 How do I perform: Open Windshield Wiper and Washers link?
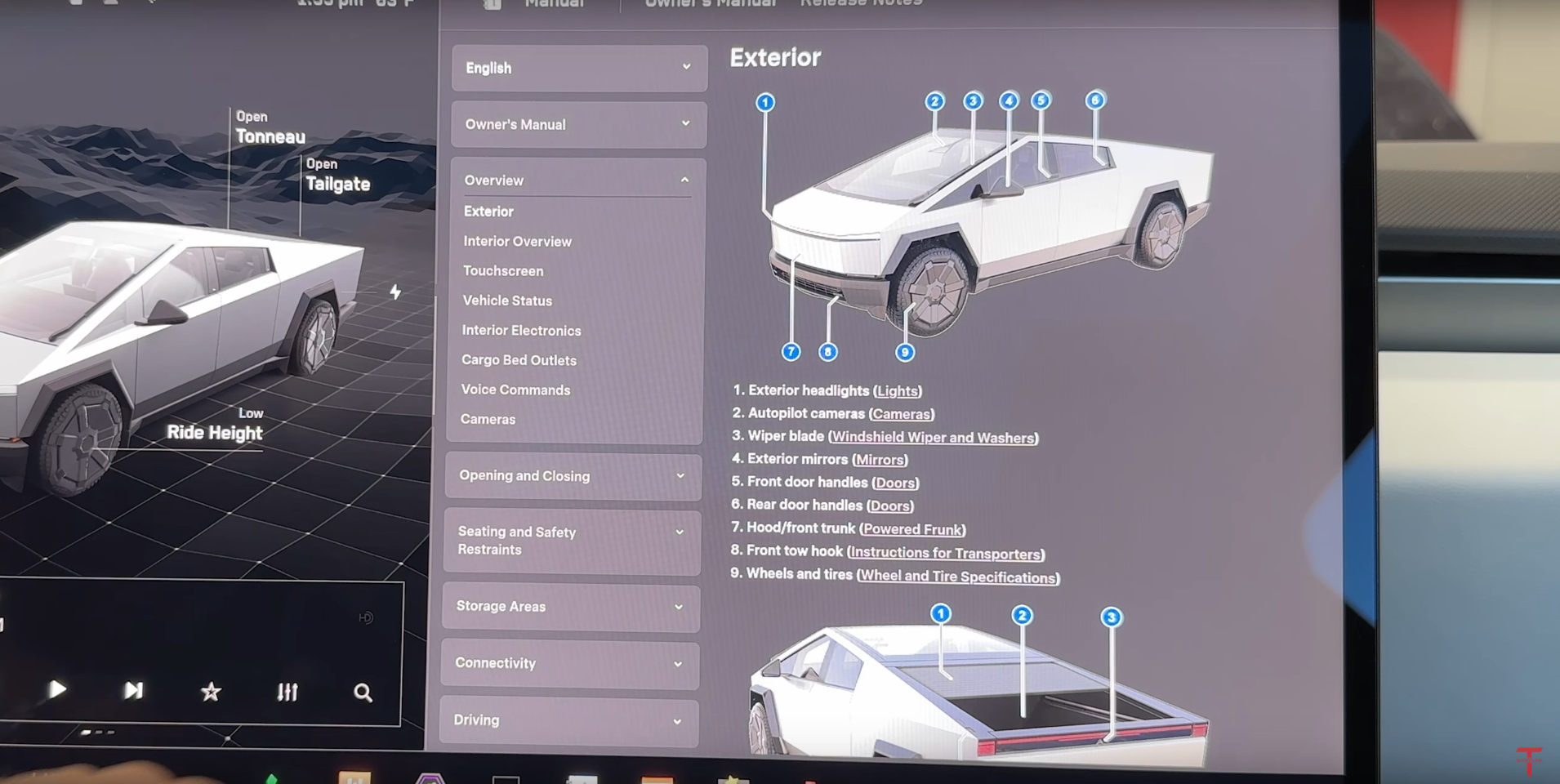coord(933,438)
